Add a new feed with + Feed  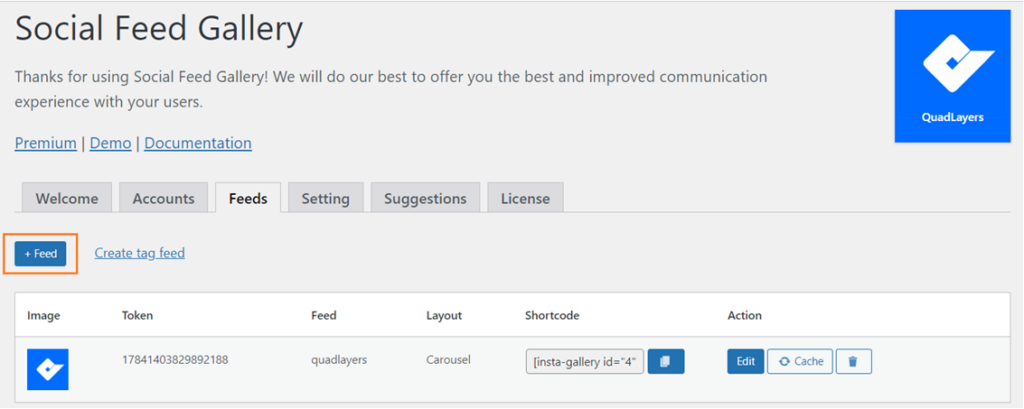[x=40, y=254]
